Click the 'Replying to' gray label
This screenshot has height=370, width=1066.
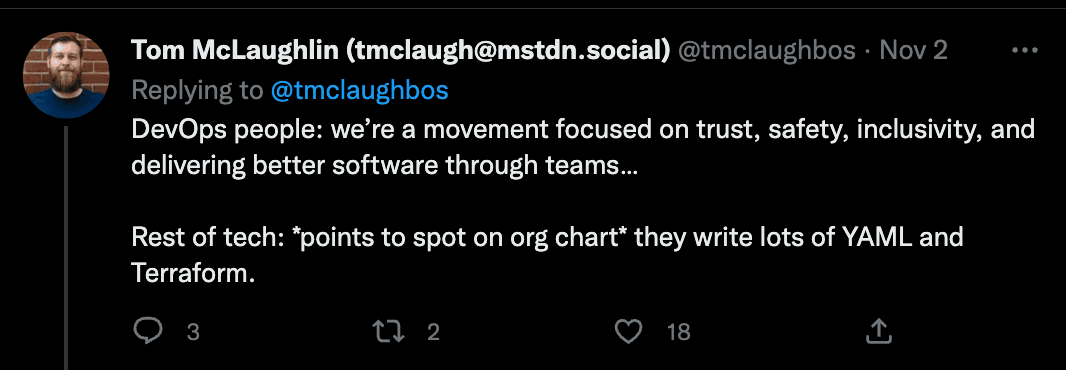pos(197,90)
